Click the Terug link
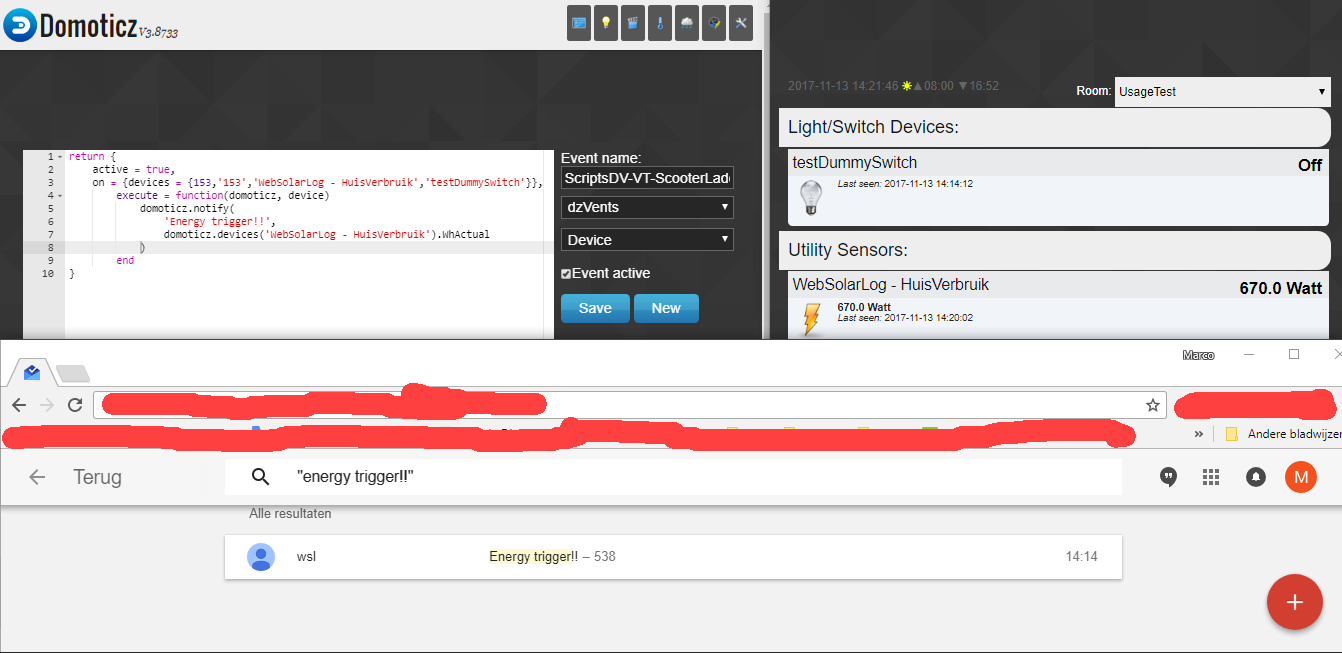The height and width of the screenshot is (653, 1342). coord(97,477)
